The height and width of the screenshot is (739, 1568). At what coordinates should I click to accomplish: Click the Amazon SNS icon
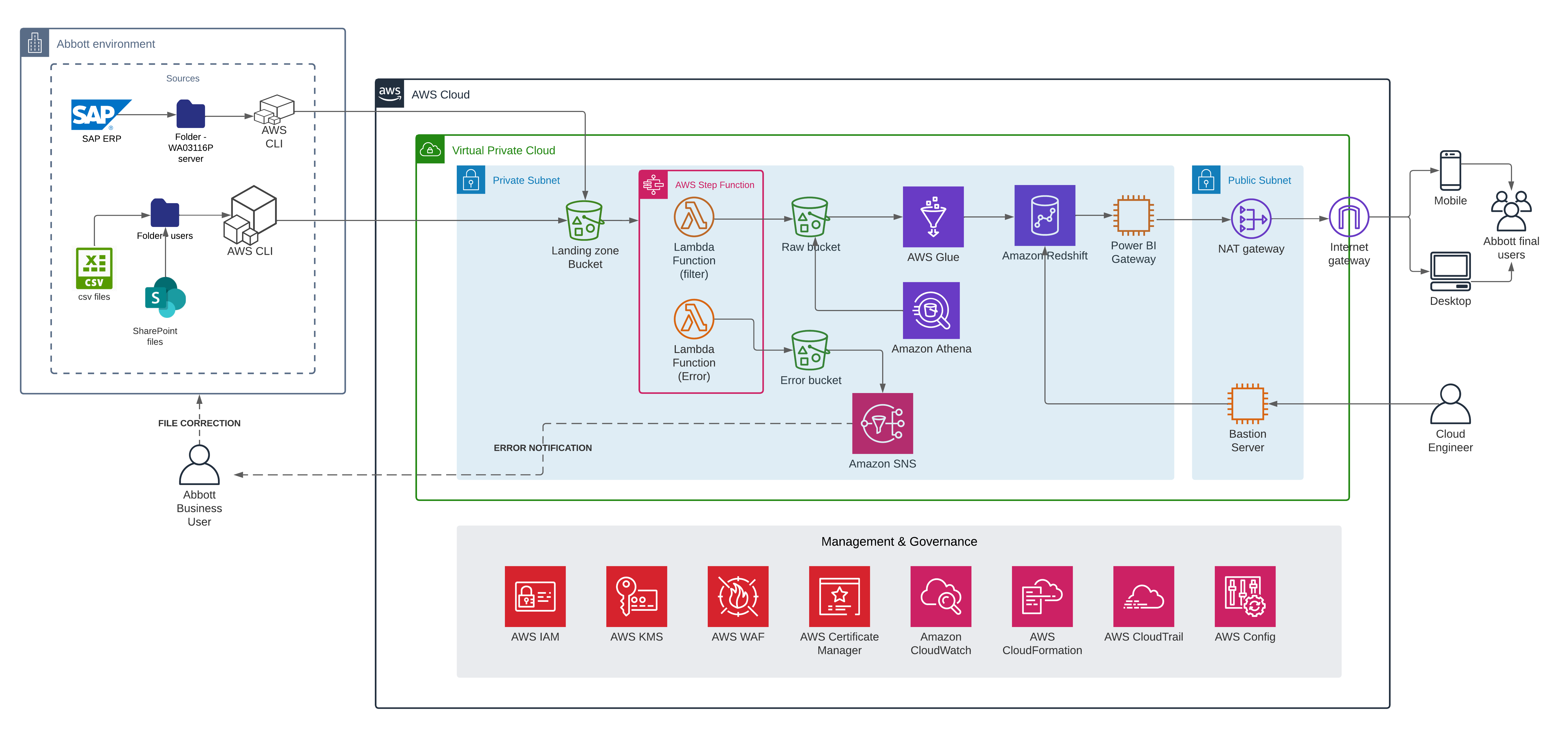[x=883, y=424]
